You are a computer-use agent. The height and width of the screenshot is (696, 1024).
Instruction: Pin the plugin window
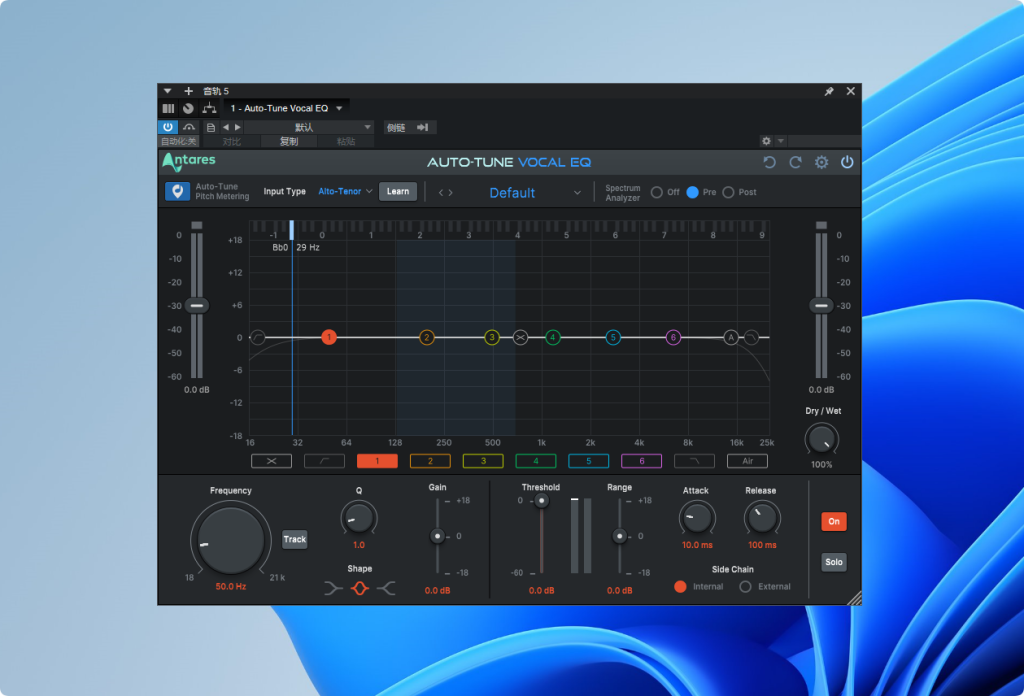pos(829,91)
